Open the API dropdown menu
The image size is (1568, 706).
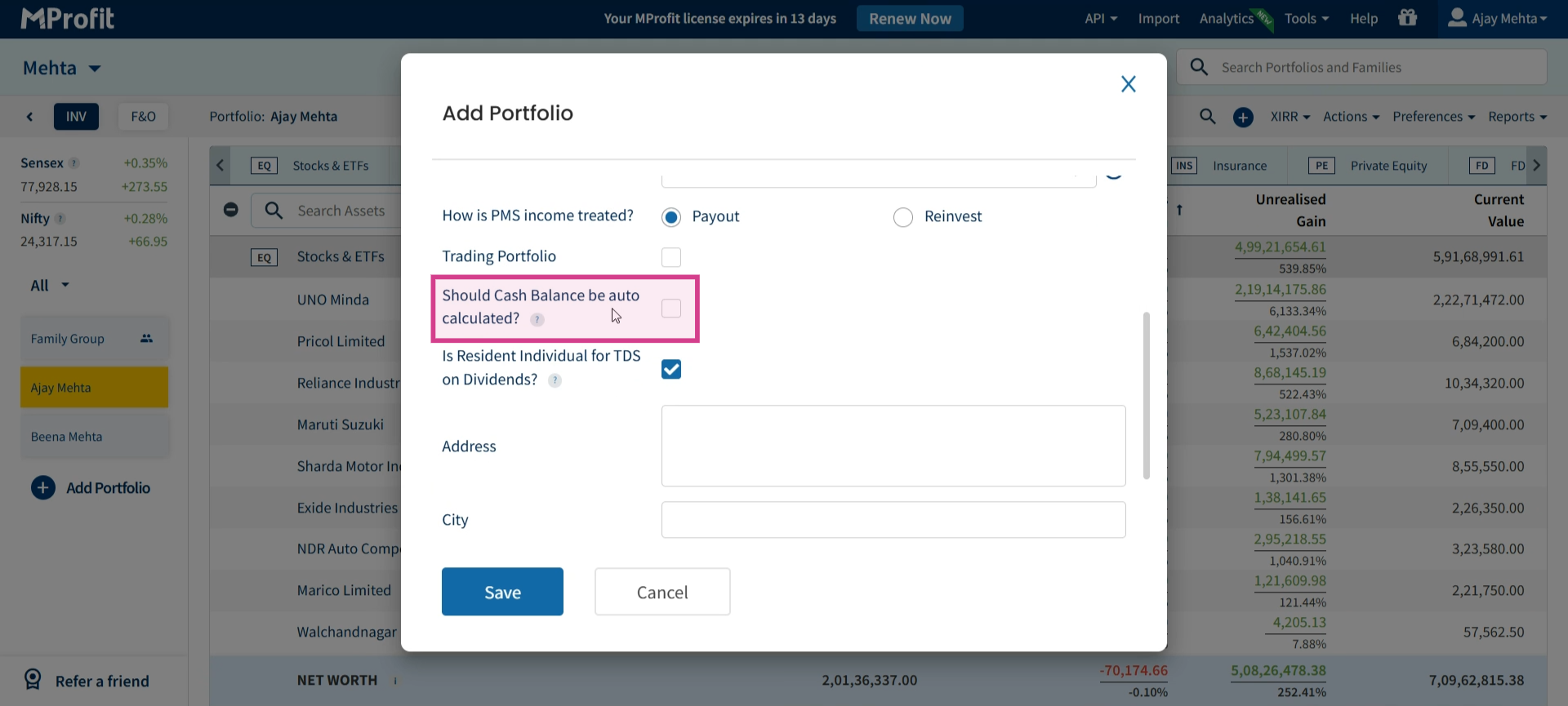[1101, 19]
